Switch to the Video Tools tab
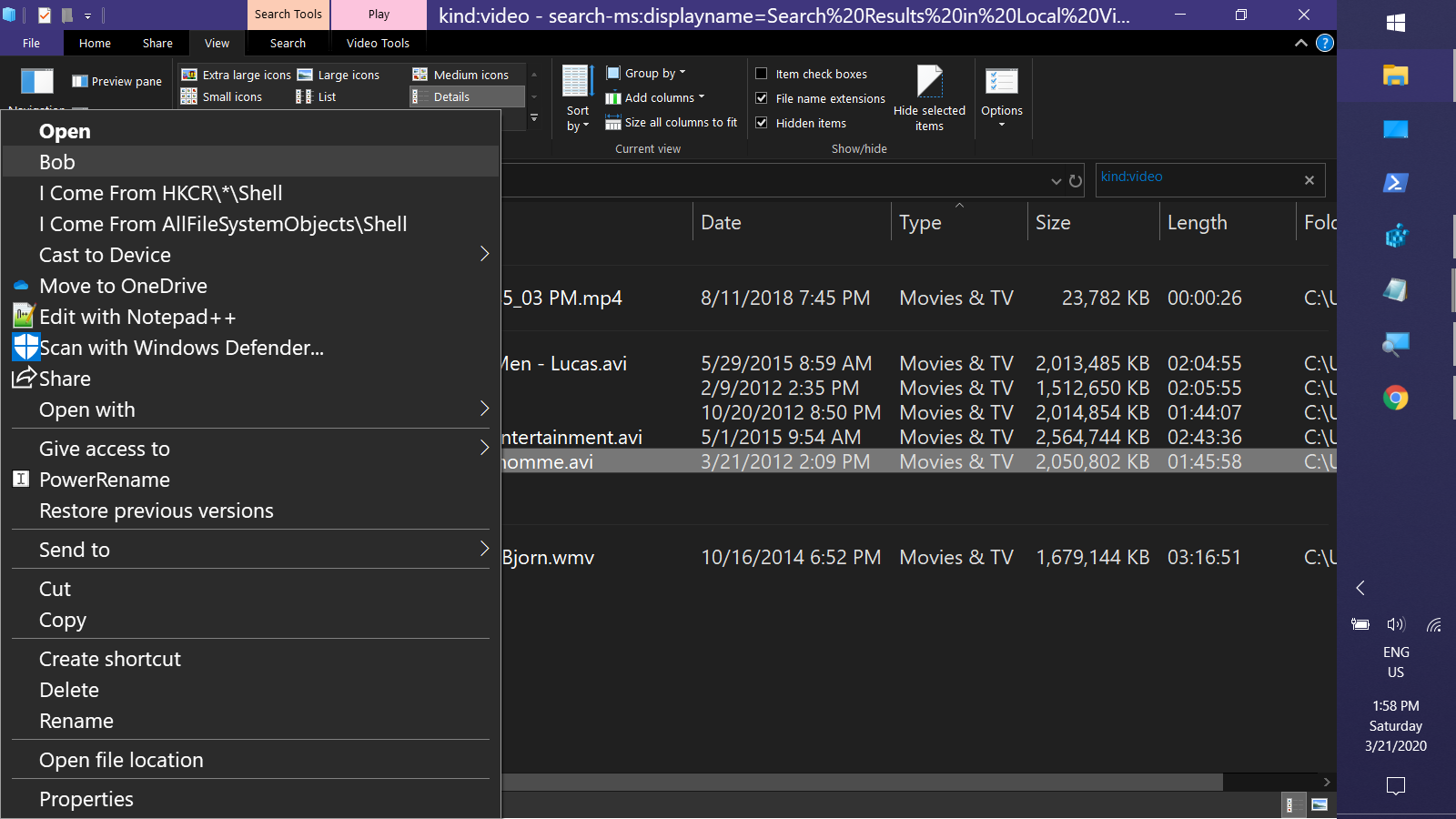 pyautogui.click(x=378, y=43)
